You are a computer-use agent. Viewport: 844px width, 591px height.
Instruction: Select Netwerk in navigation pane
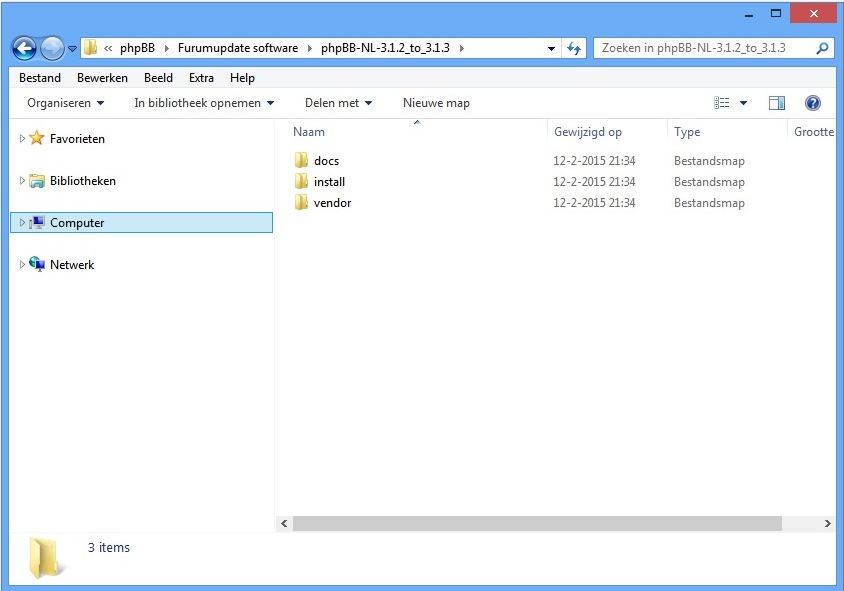pyautogui.click(x=72, y=265)
